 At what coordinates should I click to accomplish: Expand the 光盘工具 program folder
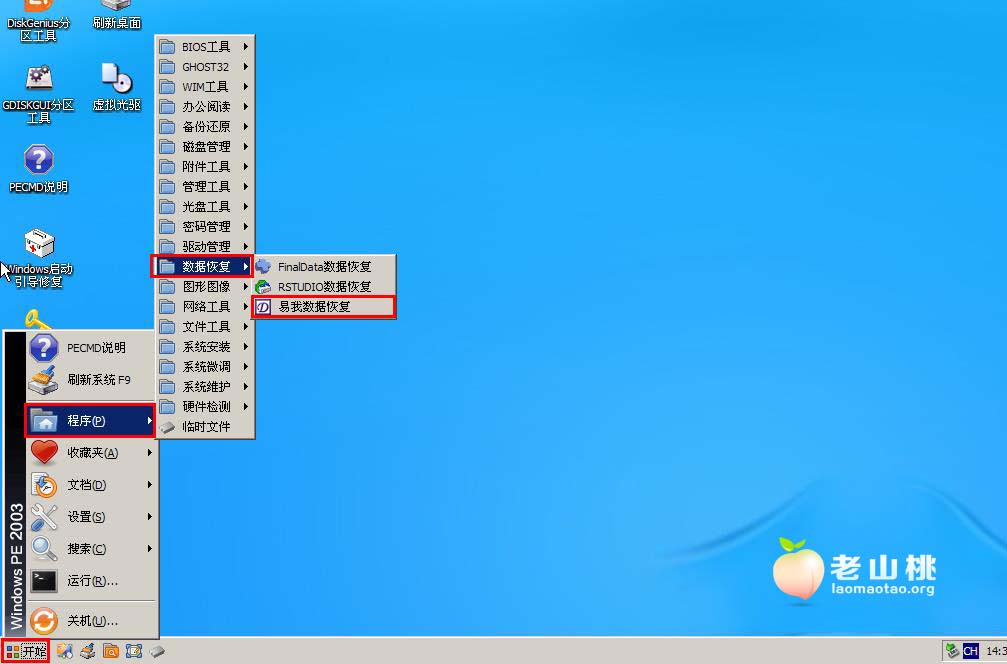coord(205,206)
